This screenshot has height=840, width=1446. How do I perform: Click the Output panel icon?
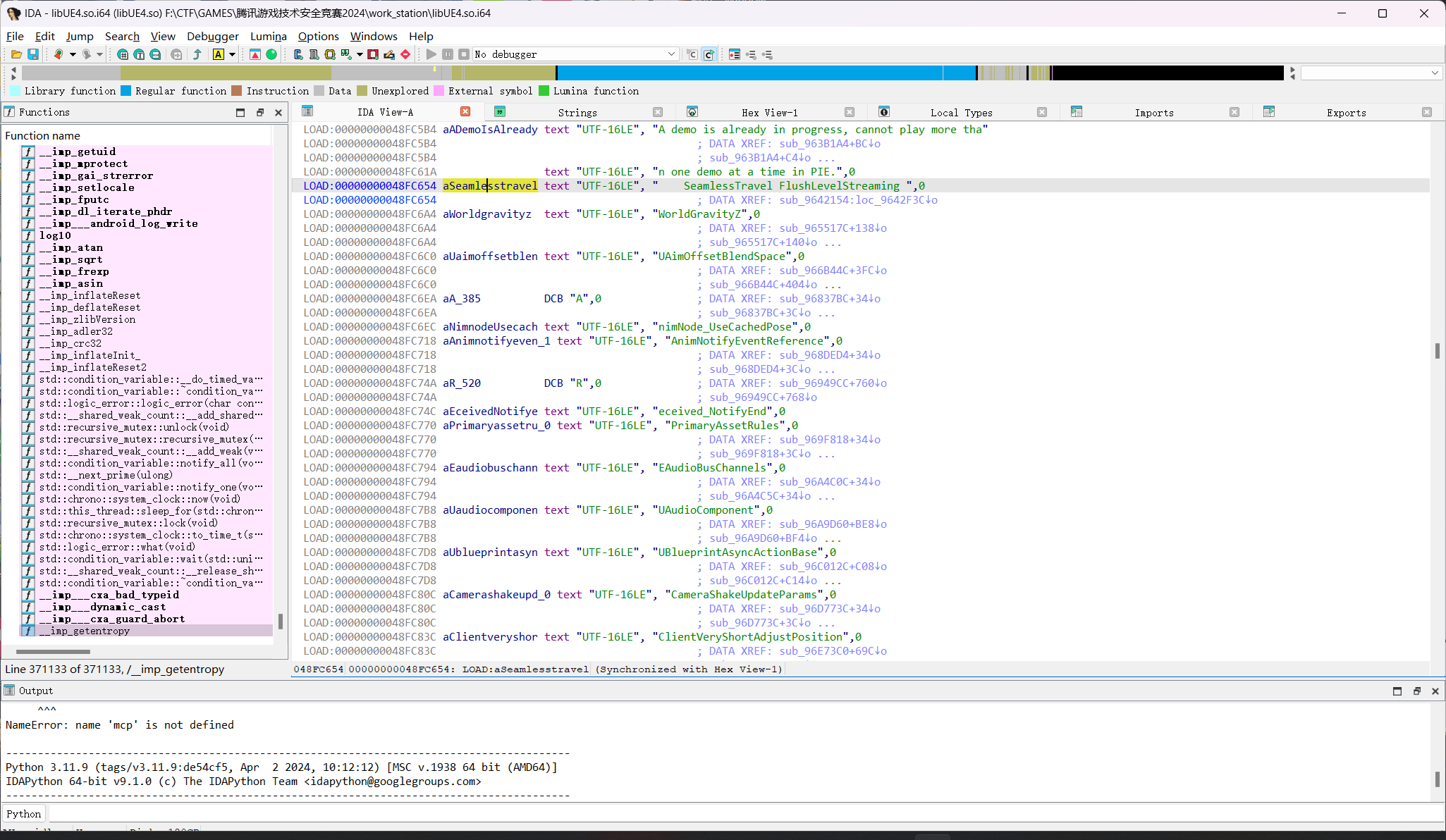(9, 691)
